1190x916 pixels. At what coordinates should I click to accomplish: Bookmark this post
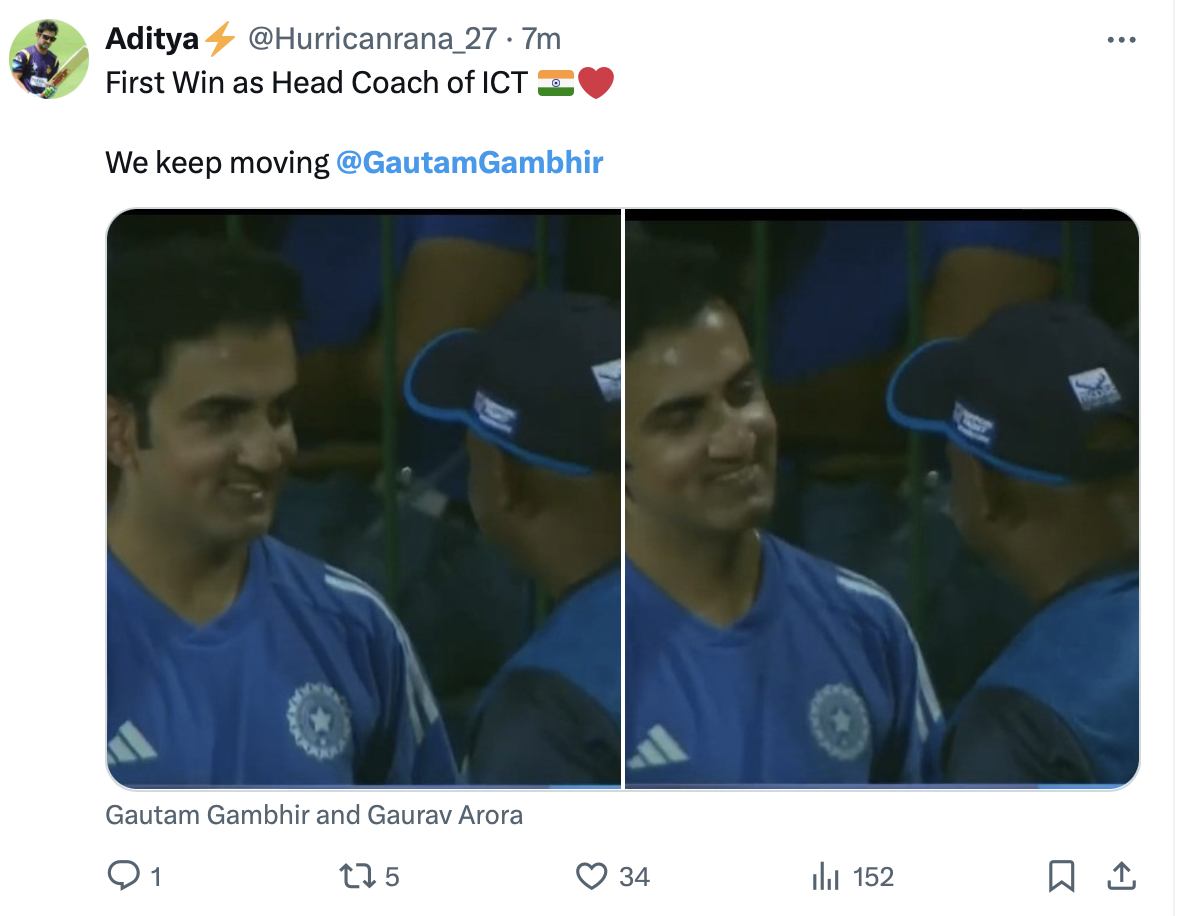tap(1061, 877)
